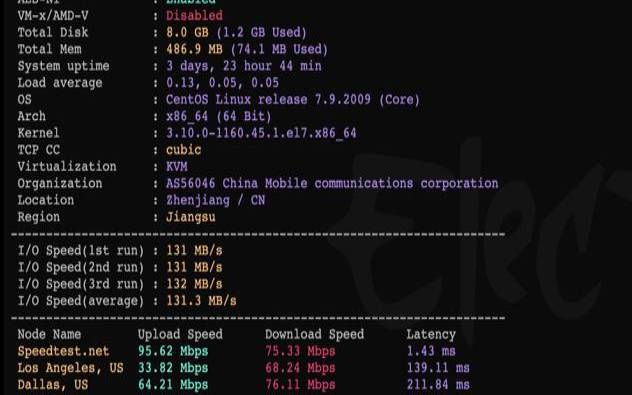Select the KVM virtualization value

[177, 166]
